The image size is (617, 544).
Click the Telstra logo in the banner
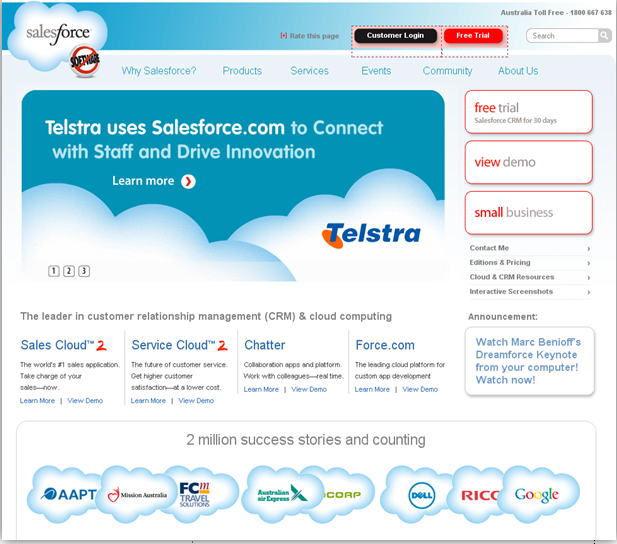tap(371, 235)
